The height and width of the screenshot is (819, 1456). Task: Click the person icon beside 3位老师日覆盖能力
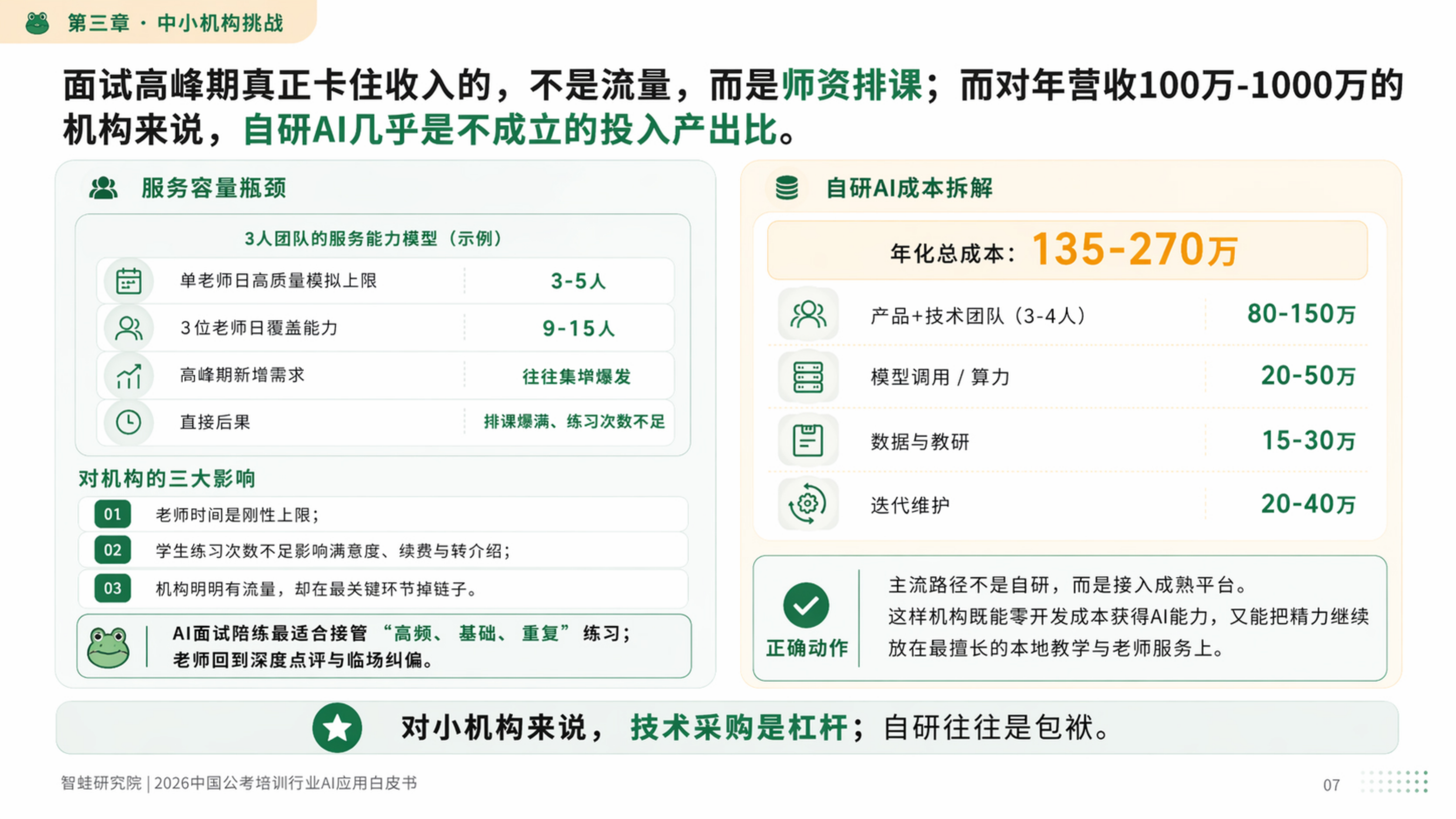click(x=130, y=328)
